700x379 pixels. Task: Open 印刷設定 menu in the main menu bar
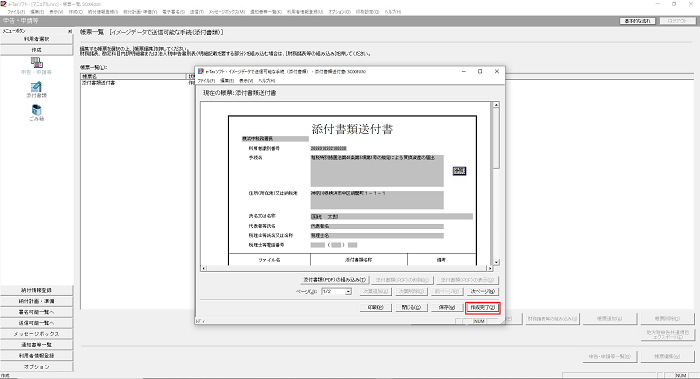pyautogui.click(x=366, y=12)
